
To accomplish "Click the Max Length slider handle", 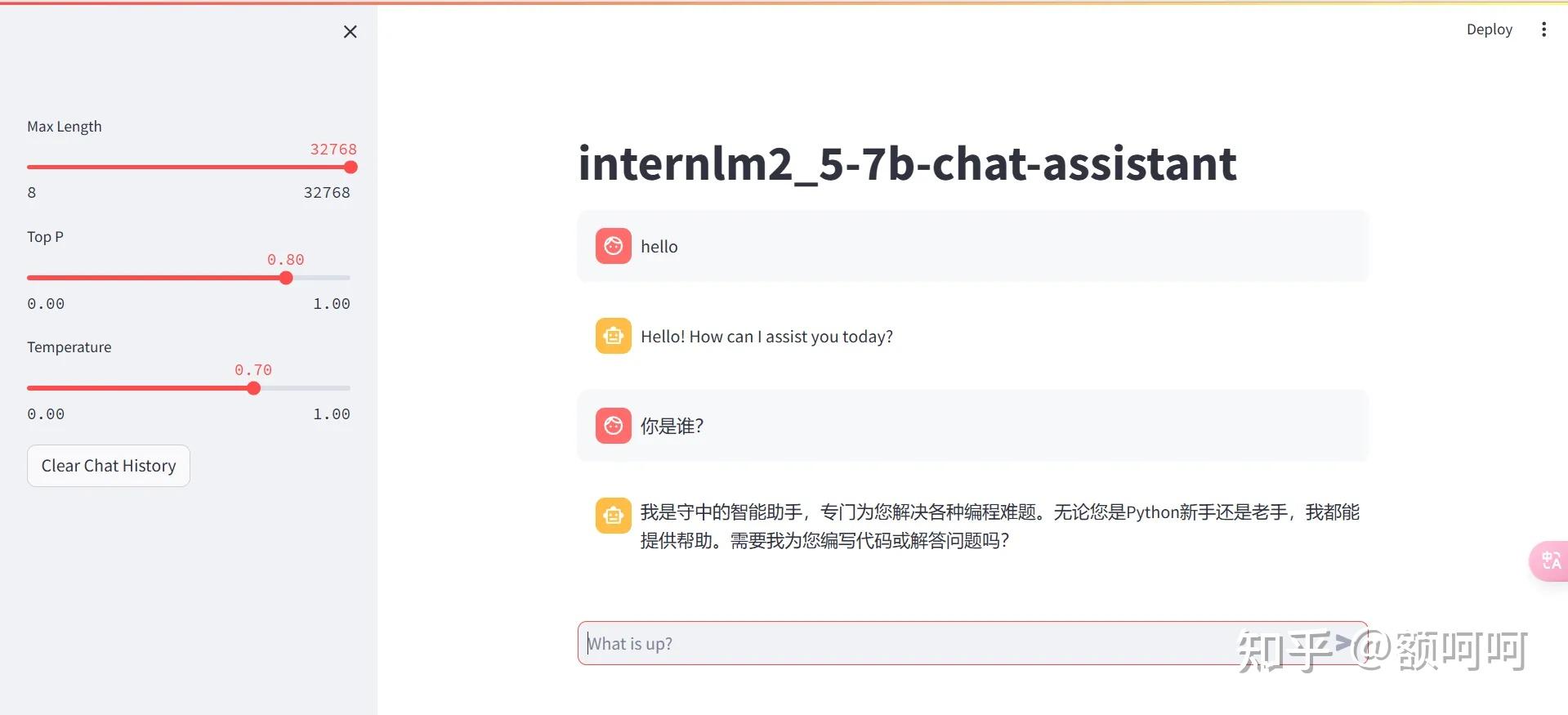I will (x=351, y=168).
